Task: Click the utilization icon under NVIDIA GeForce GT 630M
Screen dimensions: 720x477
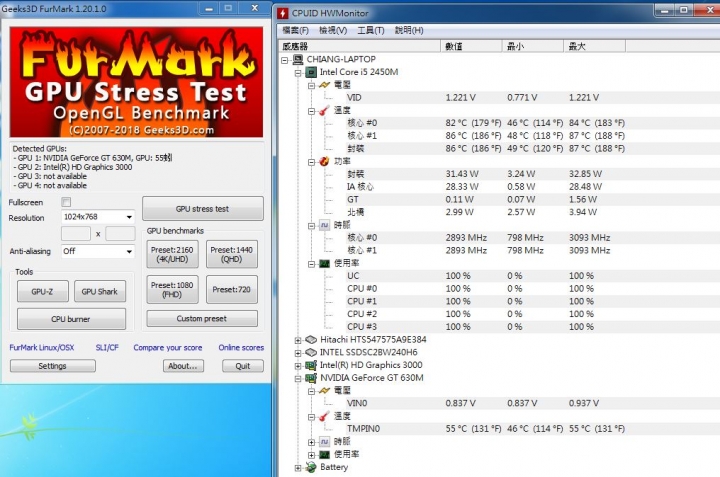Action: point(325,455)
